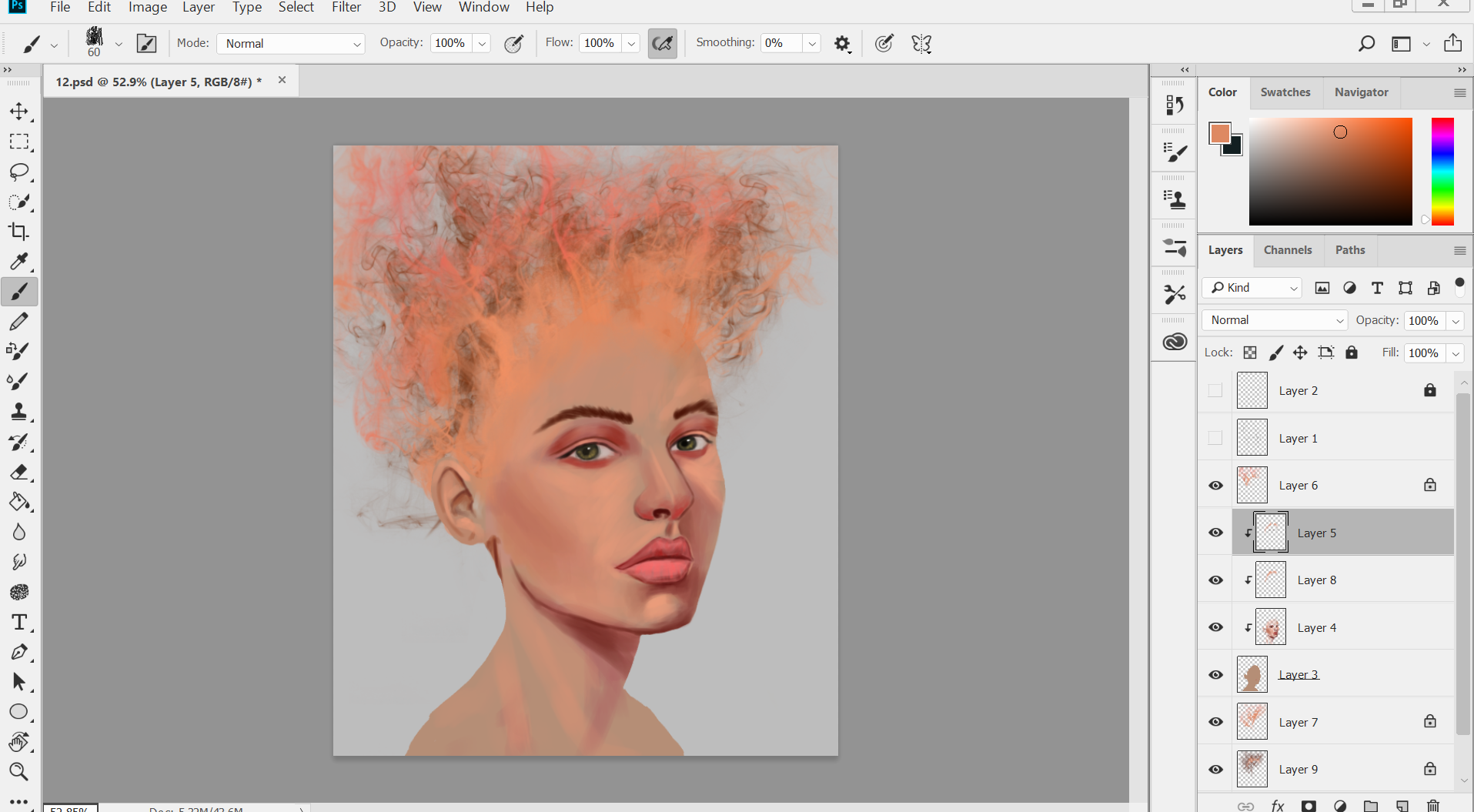Select the Crop tool

coord(18,232)
